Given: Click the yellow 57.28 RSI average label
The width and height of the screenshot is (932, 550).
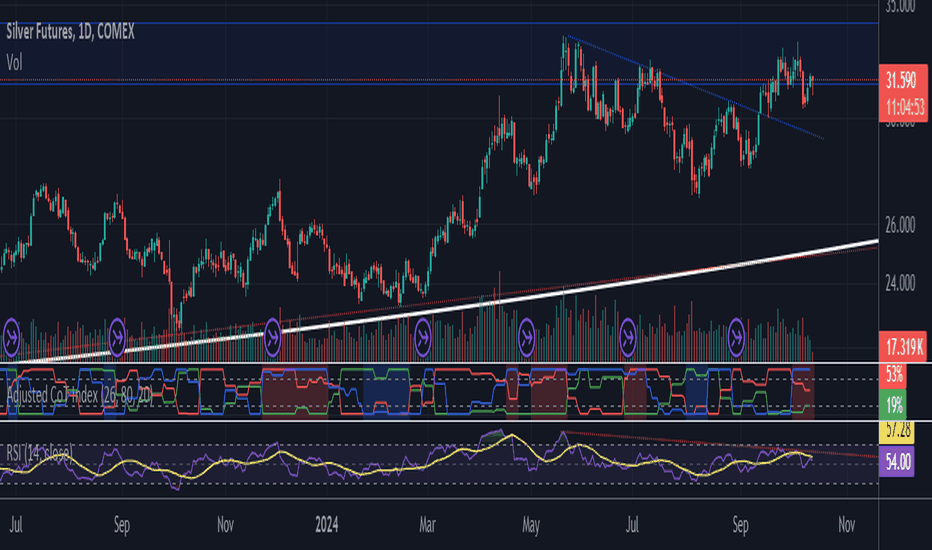Looking at the screenshot, I should pyautogui.click(x=897, y=430).
